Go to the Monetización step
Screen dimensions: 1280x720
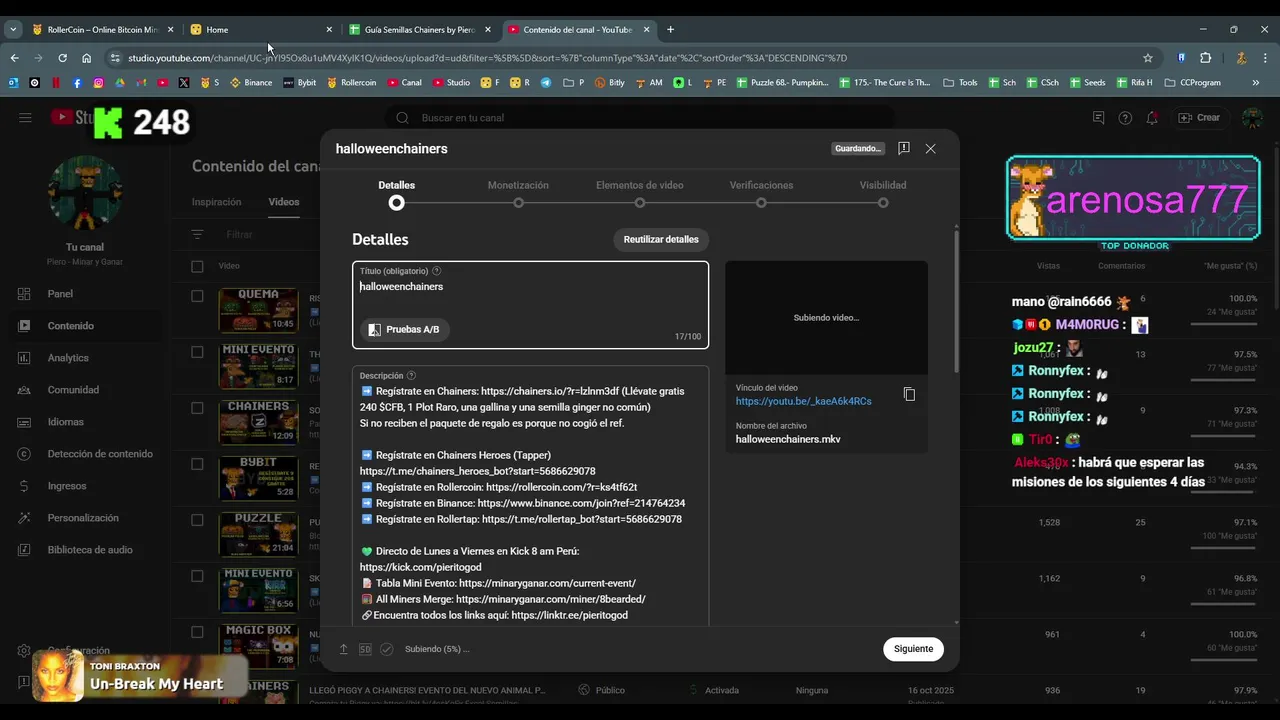coord(518,194)
